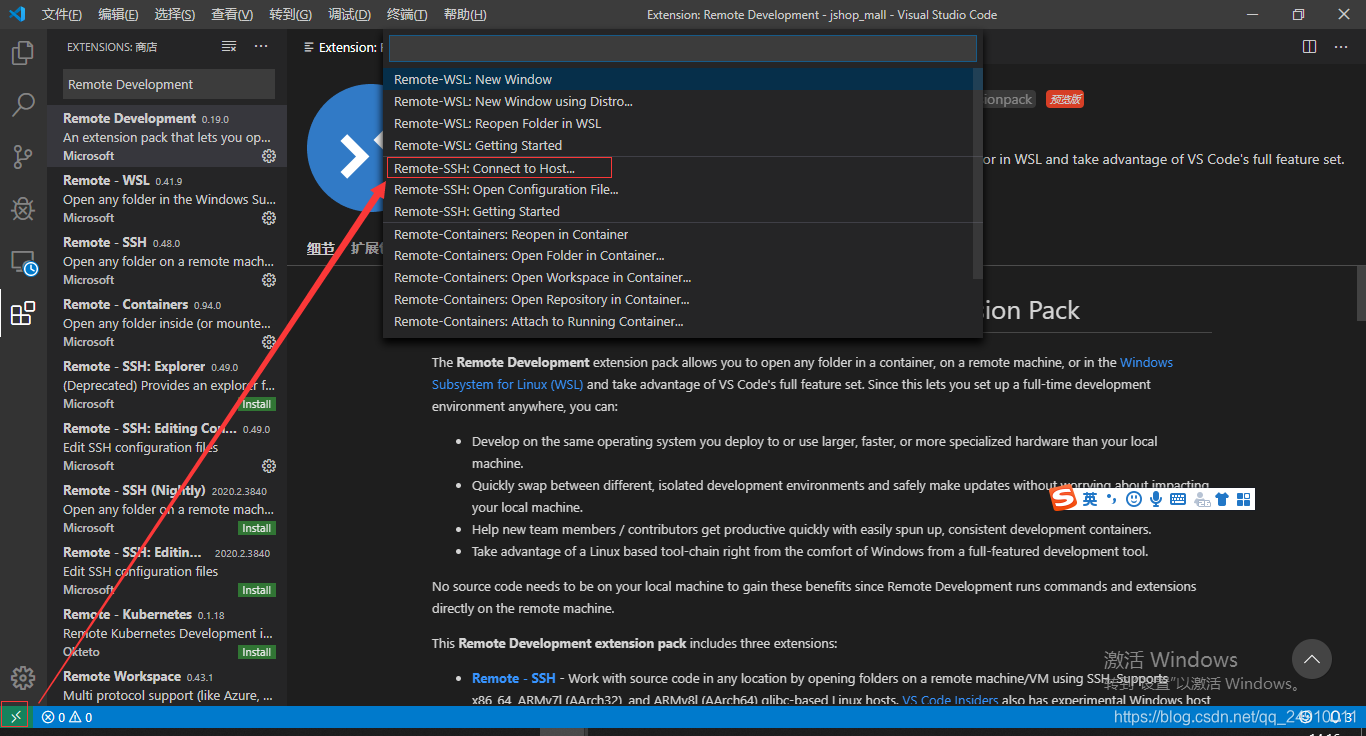Toggle the Sogou English input mode

coord(1090,498)
